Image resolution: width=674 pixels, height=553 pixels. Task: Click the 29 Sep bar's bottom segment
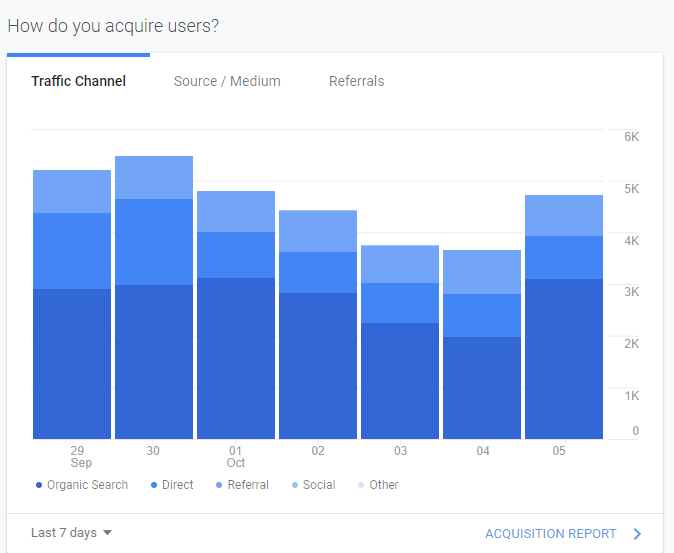(x=72, y=364)
